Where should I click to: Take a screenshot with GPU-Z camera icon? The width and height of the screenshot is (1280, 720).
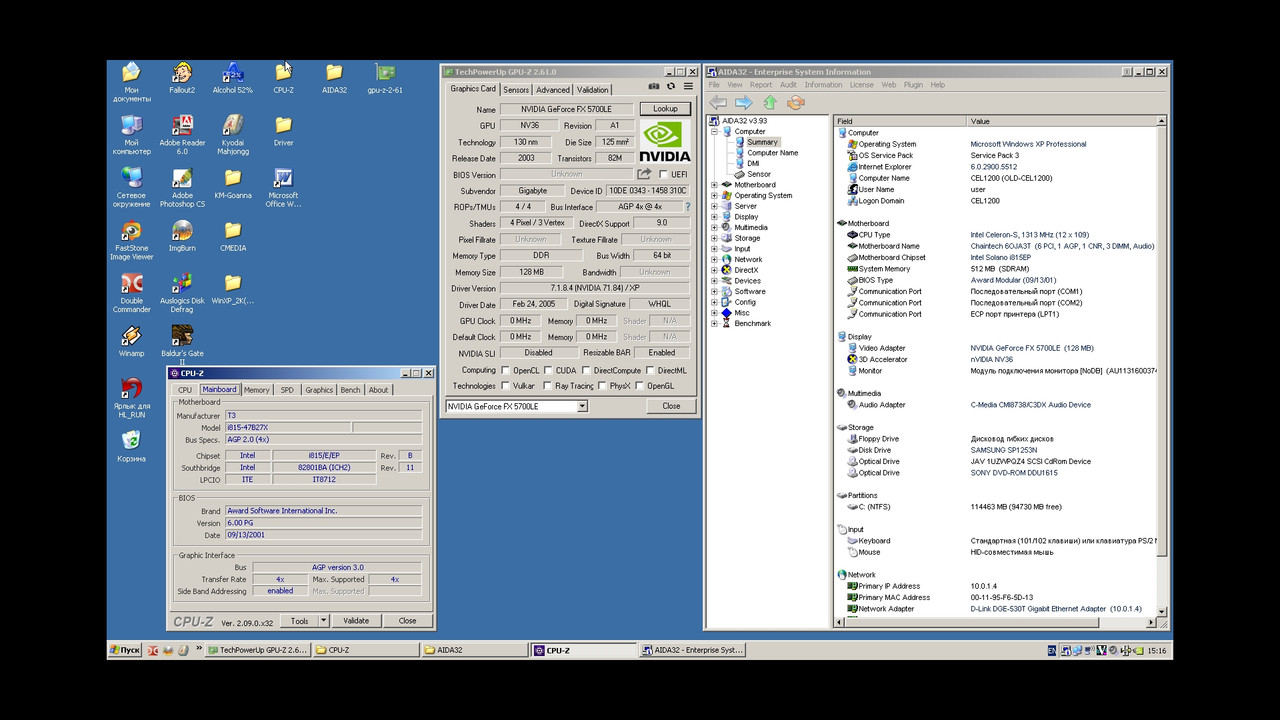(x=653, y=86)
